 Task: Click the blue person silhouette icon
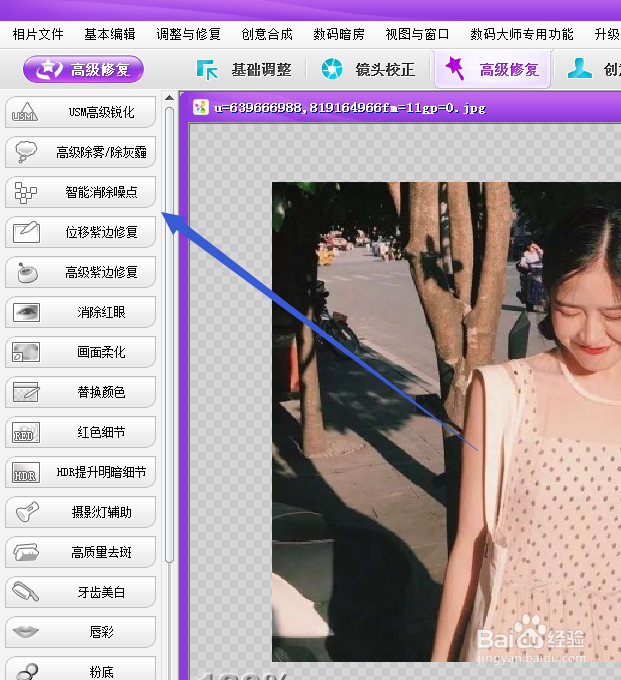pyautogui.click(x=580, y=69)
